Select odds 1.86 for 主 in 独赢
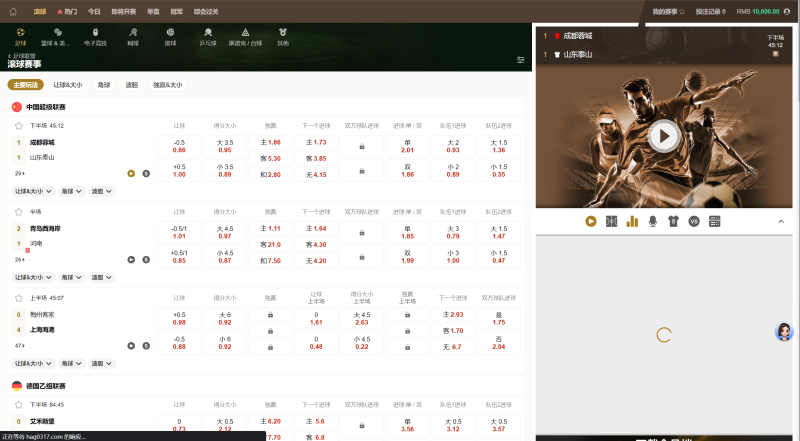The height and width of the screenshot is (441, 800). (x=271, y=143)
